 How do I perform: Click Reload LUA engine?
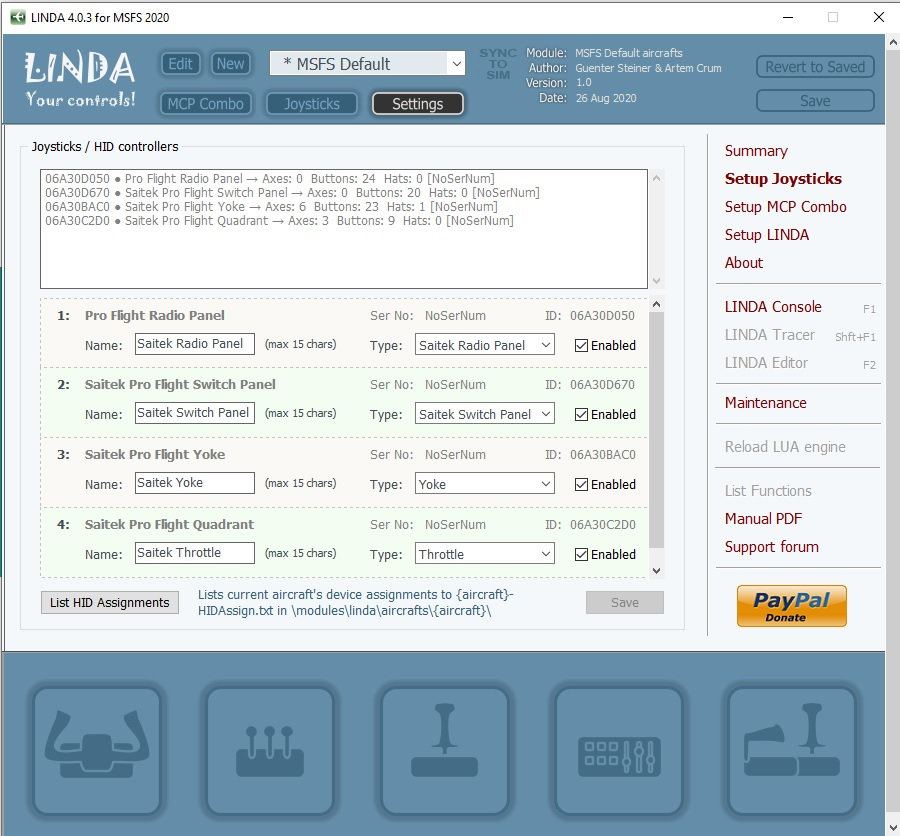click(x=785, y=447)
